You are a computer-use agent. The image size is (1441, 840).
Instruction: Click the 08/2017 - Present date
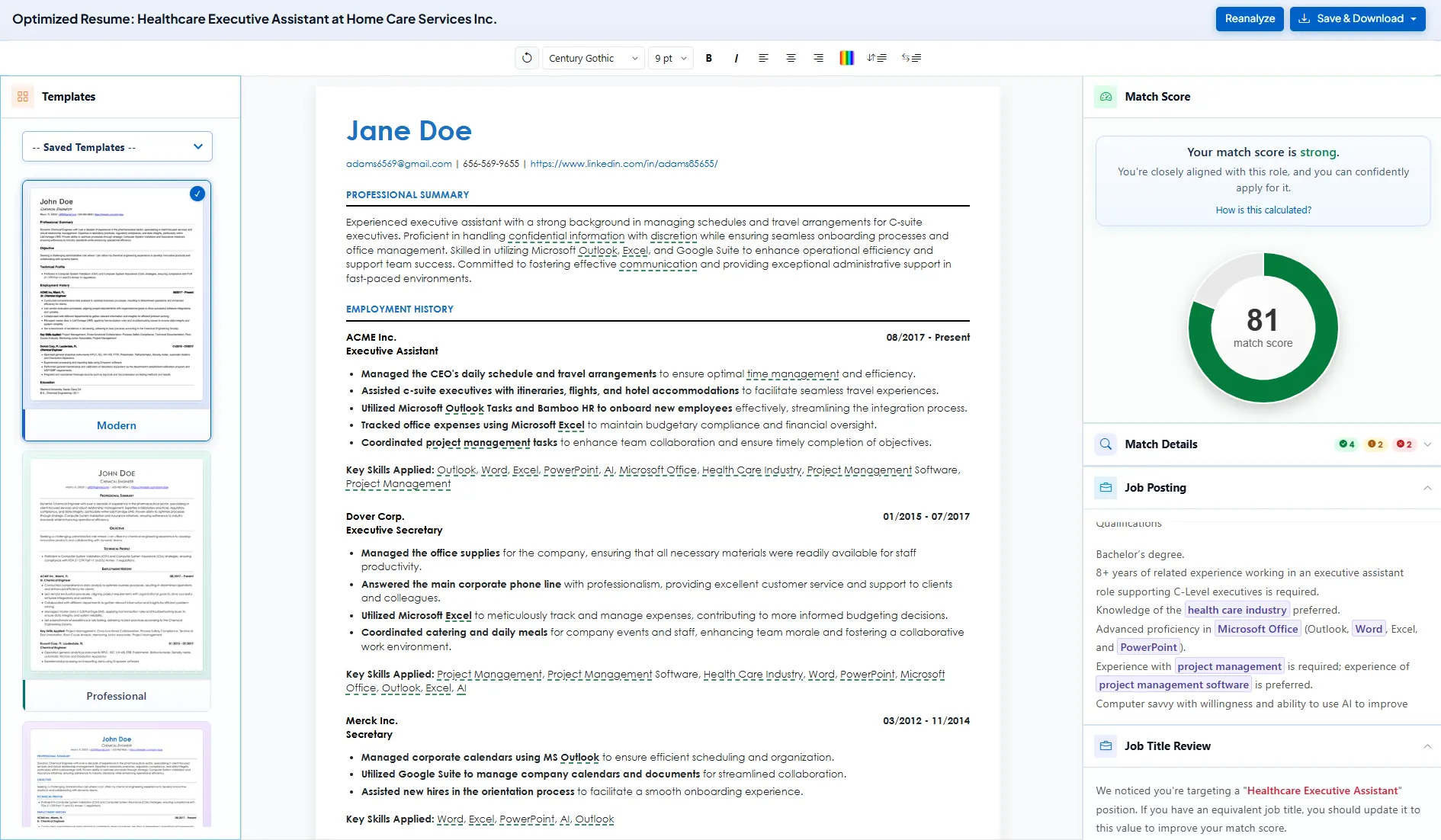[x=928, y=338]
